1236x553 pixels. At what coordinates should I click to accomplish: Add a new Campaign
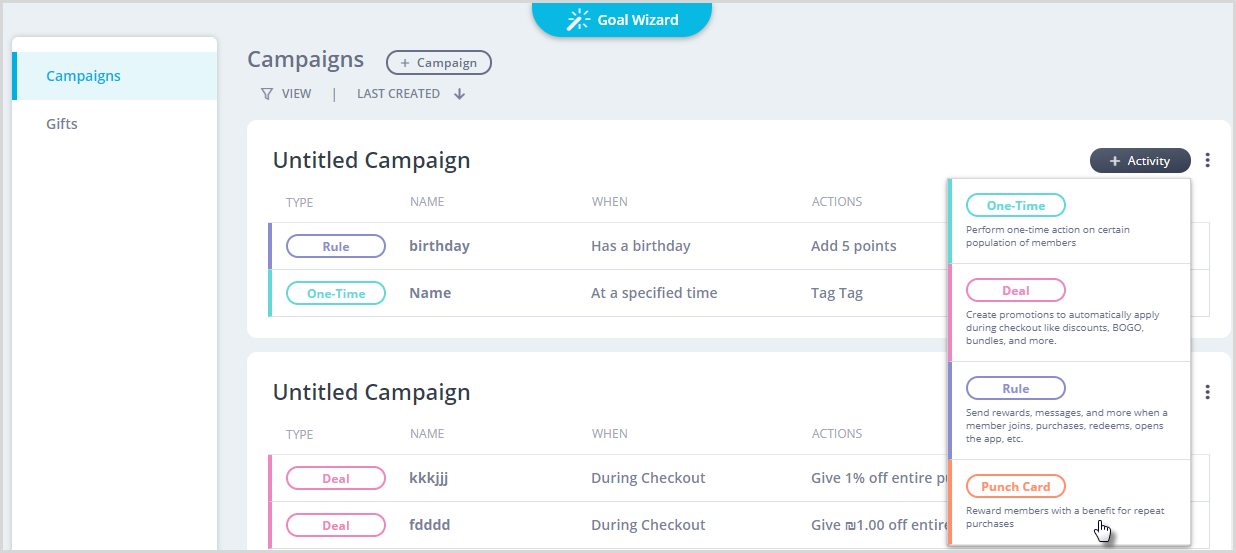pyautogui.click(x=439, y=62)
